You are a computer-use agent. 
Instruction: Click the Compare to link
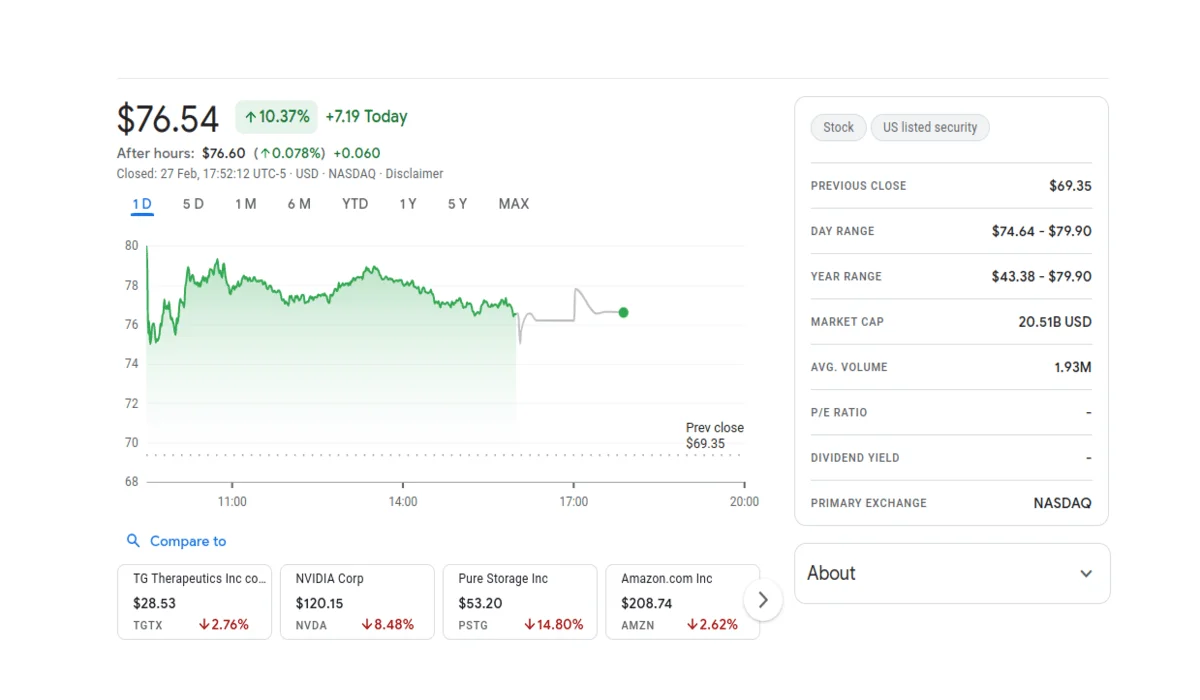pyautogui.click(x=188, y=541)
